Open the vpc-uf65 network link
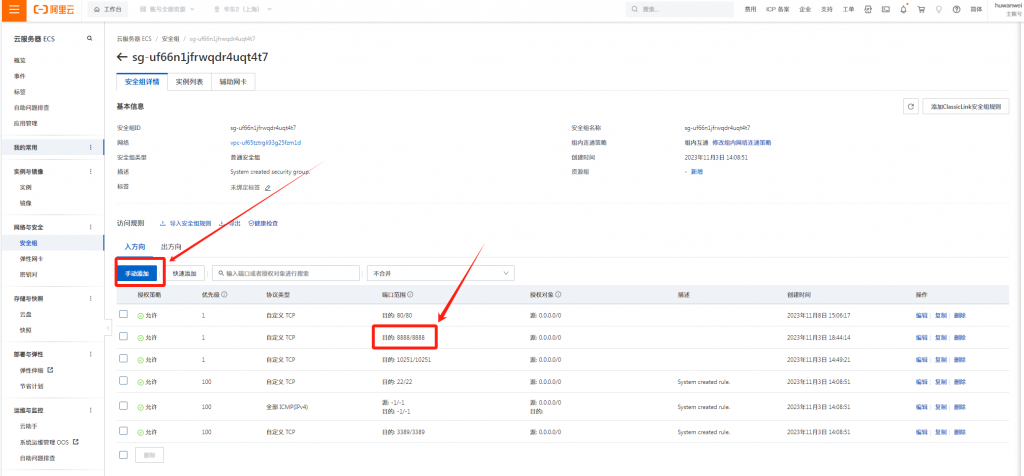 click(x=265, y=143)
